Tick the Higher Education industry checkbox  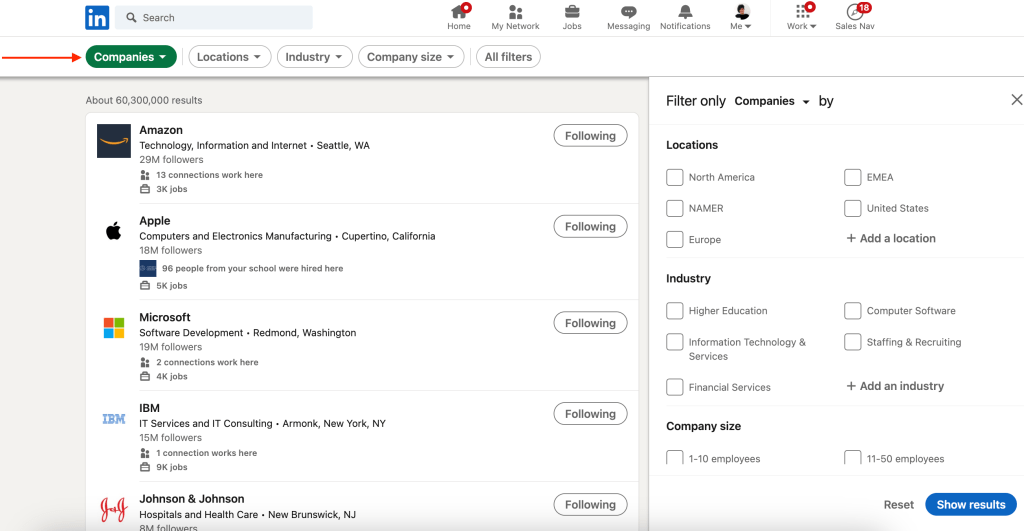[675, 311]
